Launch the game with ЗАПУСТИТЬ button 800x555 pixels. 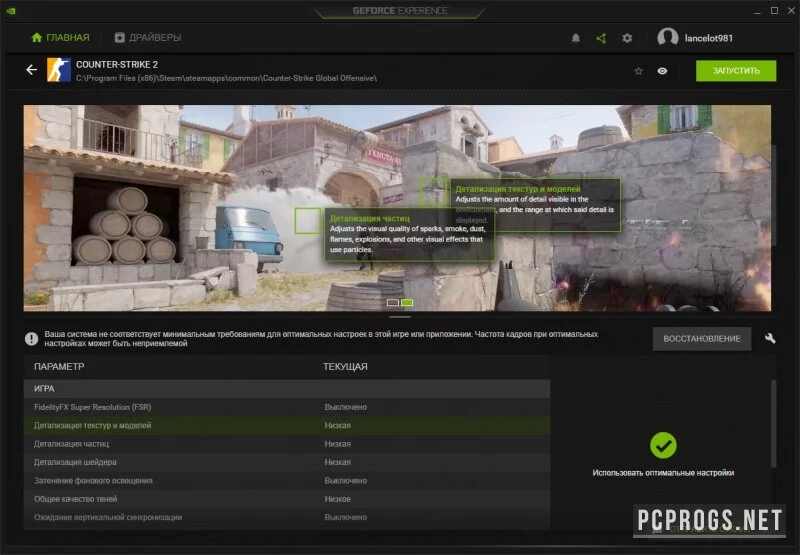(736, 71)
